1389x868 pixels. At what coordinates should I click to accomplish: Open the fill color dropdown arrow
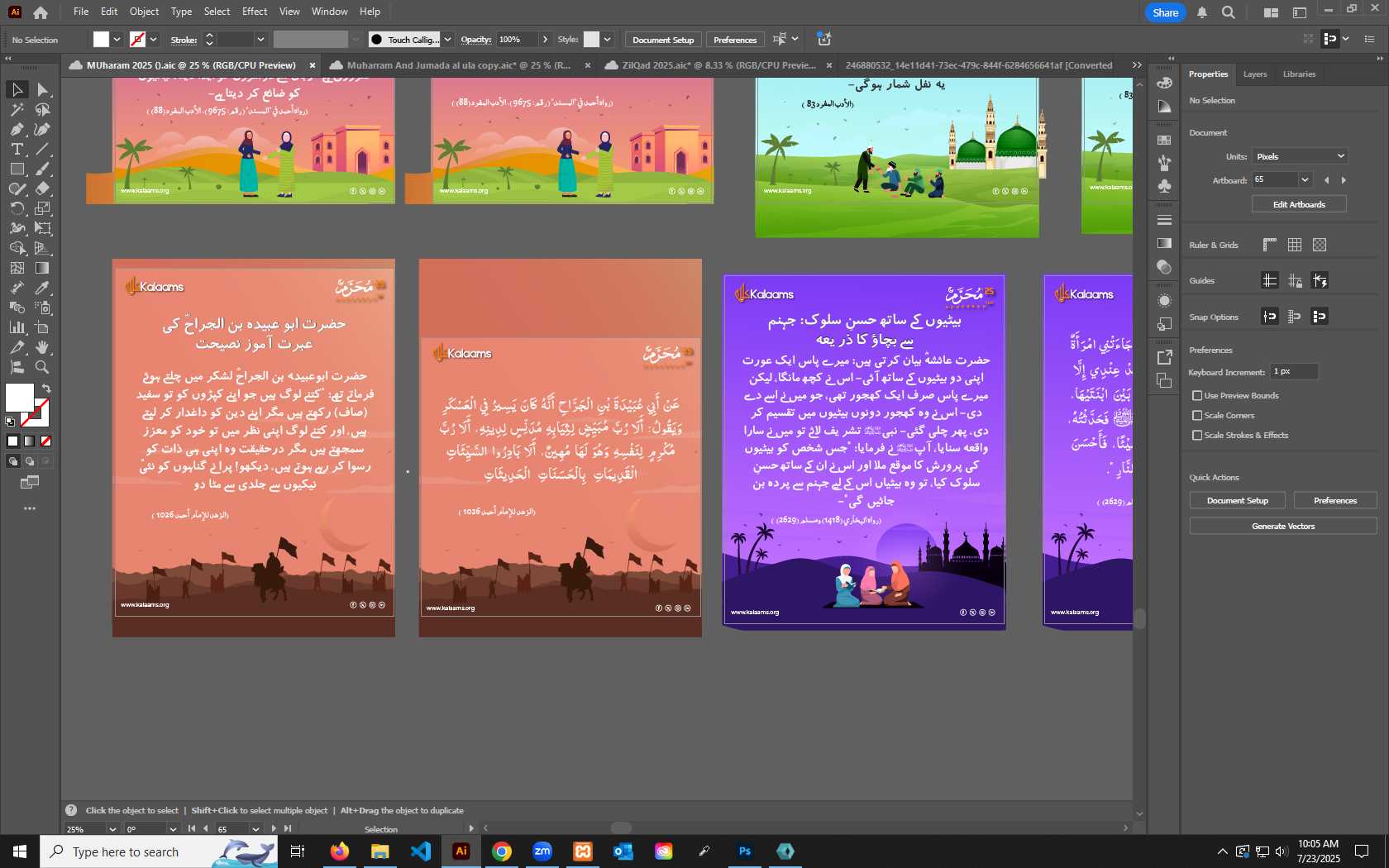[117, 40]
